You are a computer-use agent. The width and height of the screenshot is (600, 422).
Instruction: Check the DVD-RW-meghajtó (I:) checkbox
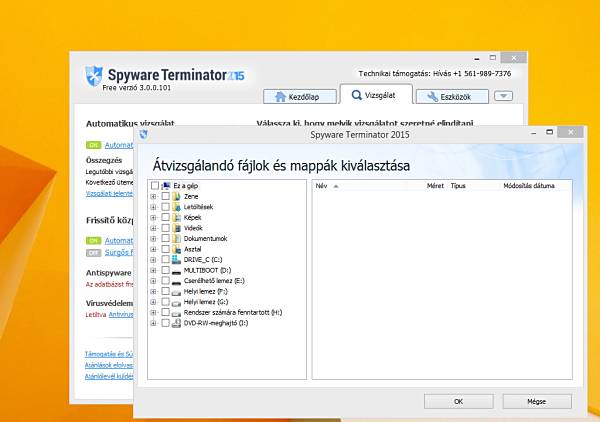tap(165, 323)
